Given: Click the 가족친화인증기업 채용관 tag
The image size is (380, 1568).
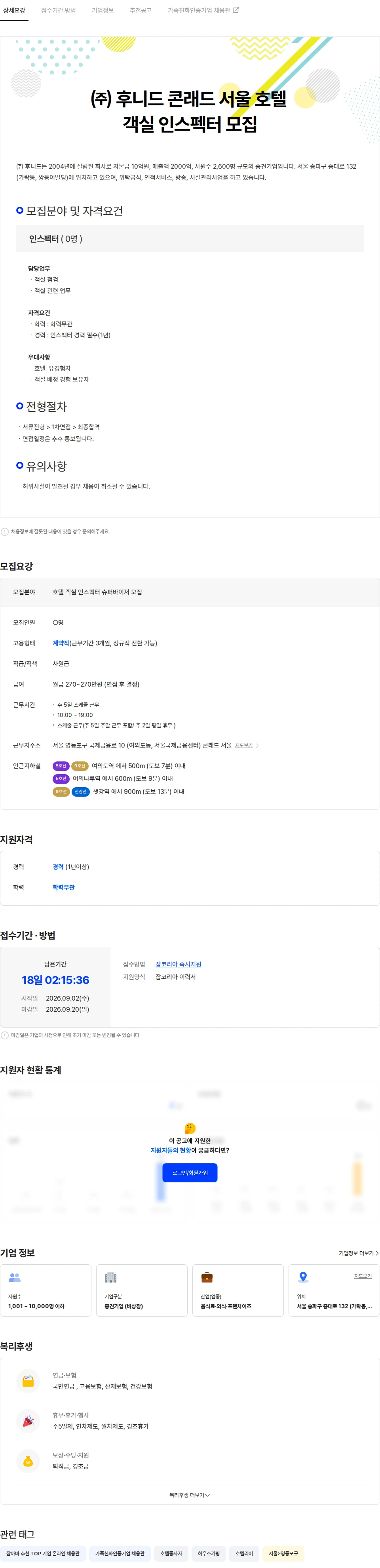Looking at the screenshot, I should (120, 1553).
